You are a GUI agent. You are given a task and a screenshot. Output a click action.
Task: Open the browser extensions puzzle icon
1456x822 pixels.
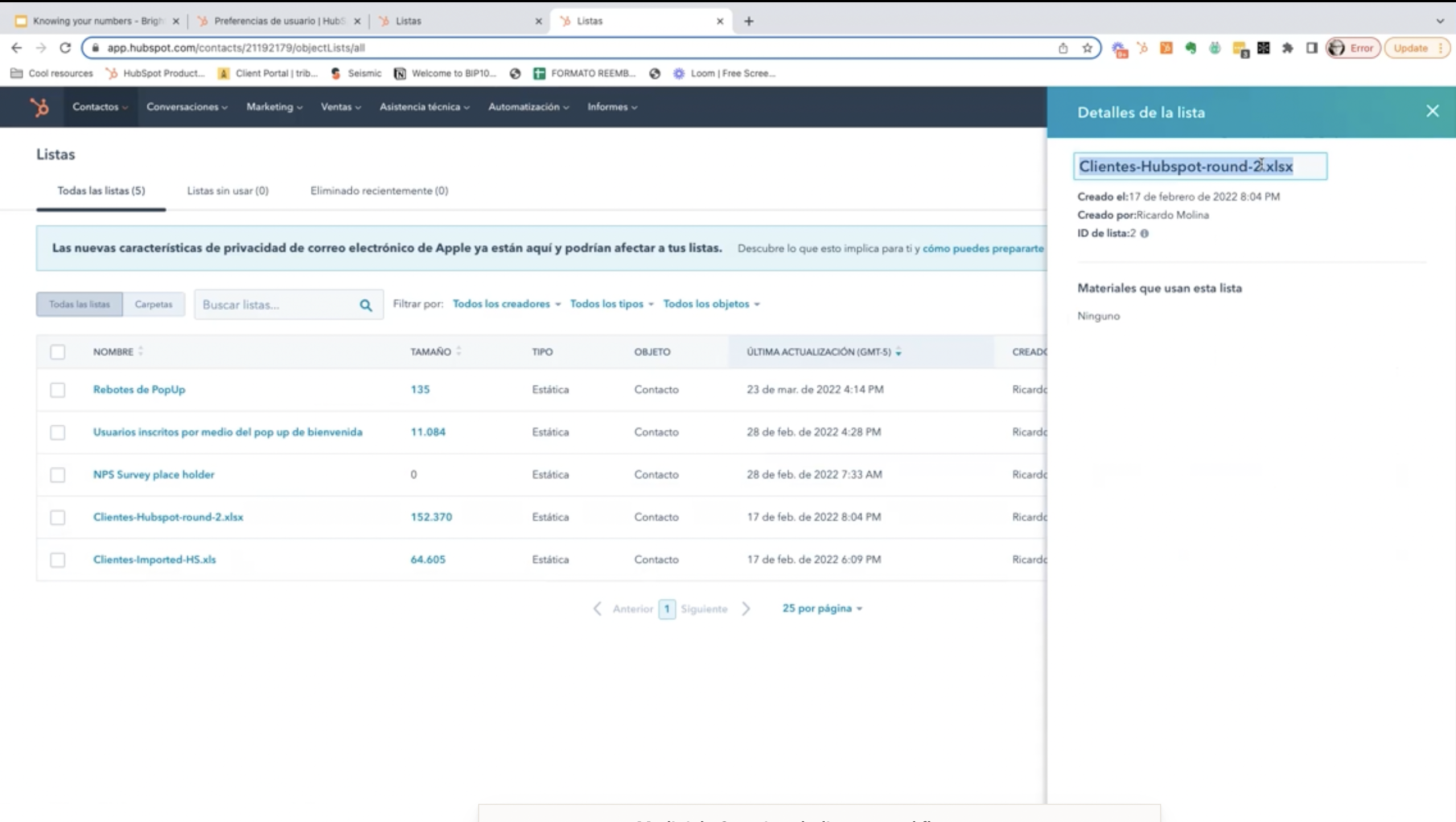click(x=1287, y=48)
